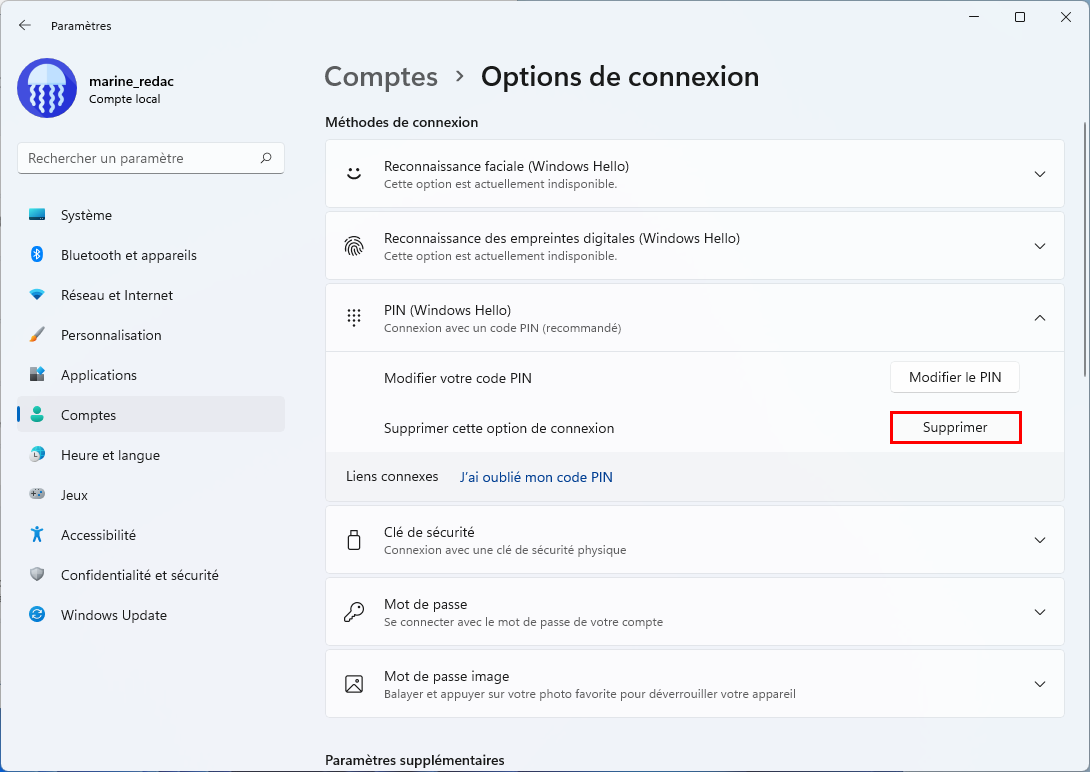Open the Applications section
Viewport: 1090px width, 772px height.
[x=151, y=375]
